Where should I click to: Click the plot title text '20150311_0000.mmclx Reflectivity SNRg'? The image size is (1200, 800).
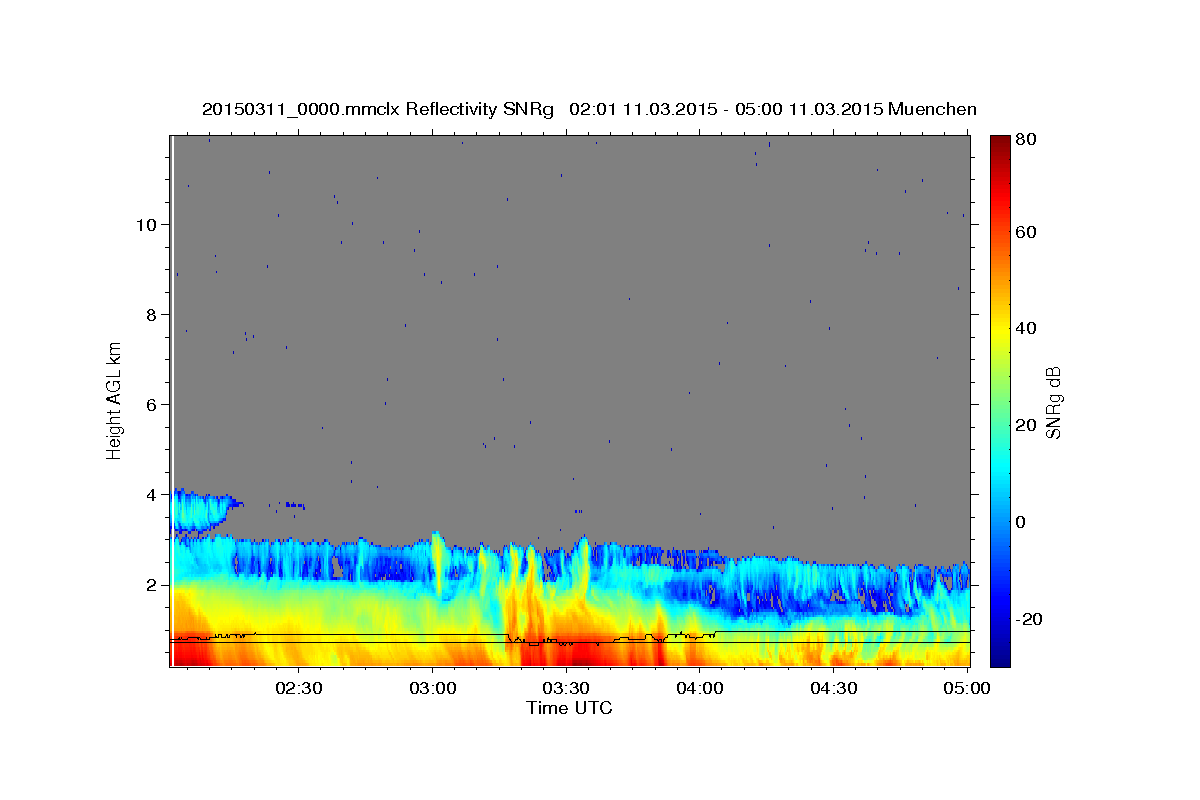[378, 109]
